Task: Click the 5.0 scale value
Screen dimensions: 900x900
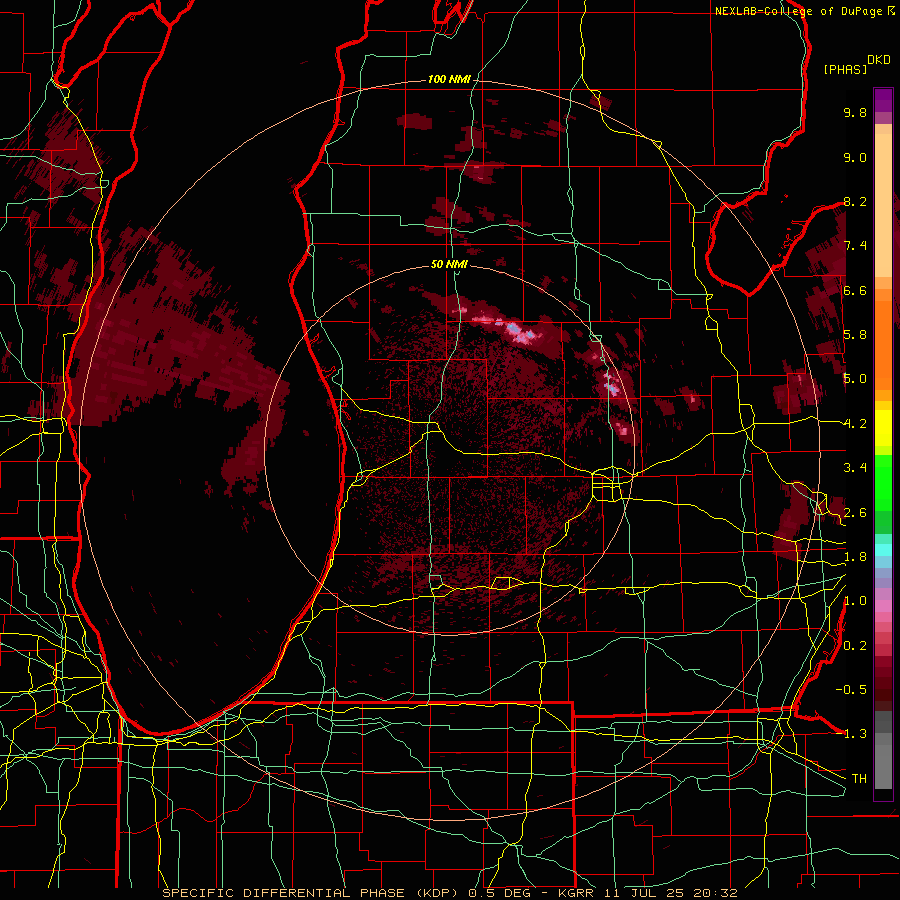Action: click(x=855, y=379)
